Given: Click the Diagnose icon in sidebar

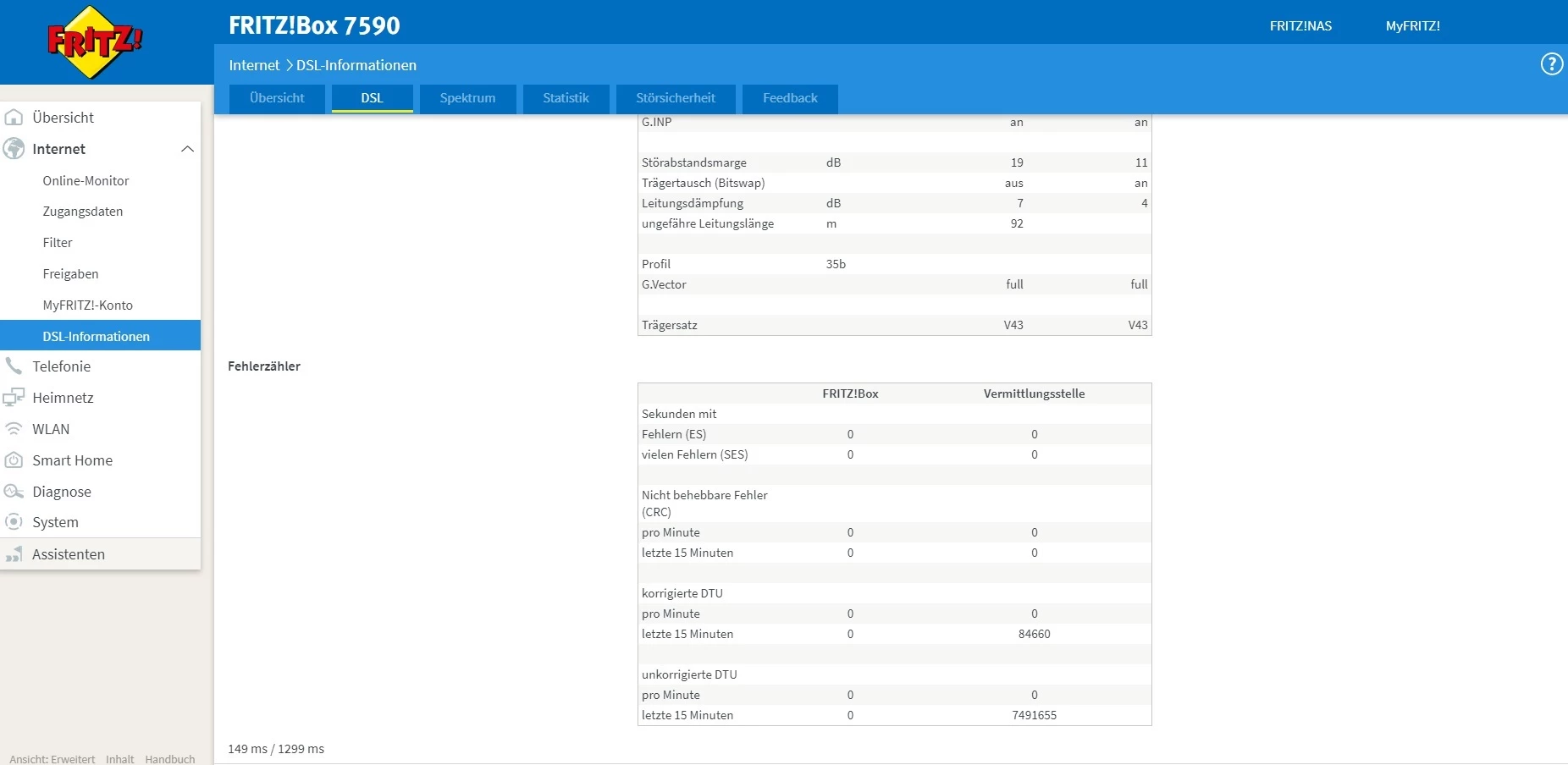Looking at the screenshot, I should click(14, 492).
